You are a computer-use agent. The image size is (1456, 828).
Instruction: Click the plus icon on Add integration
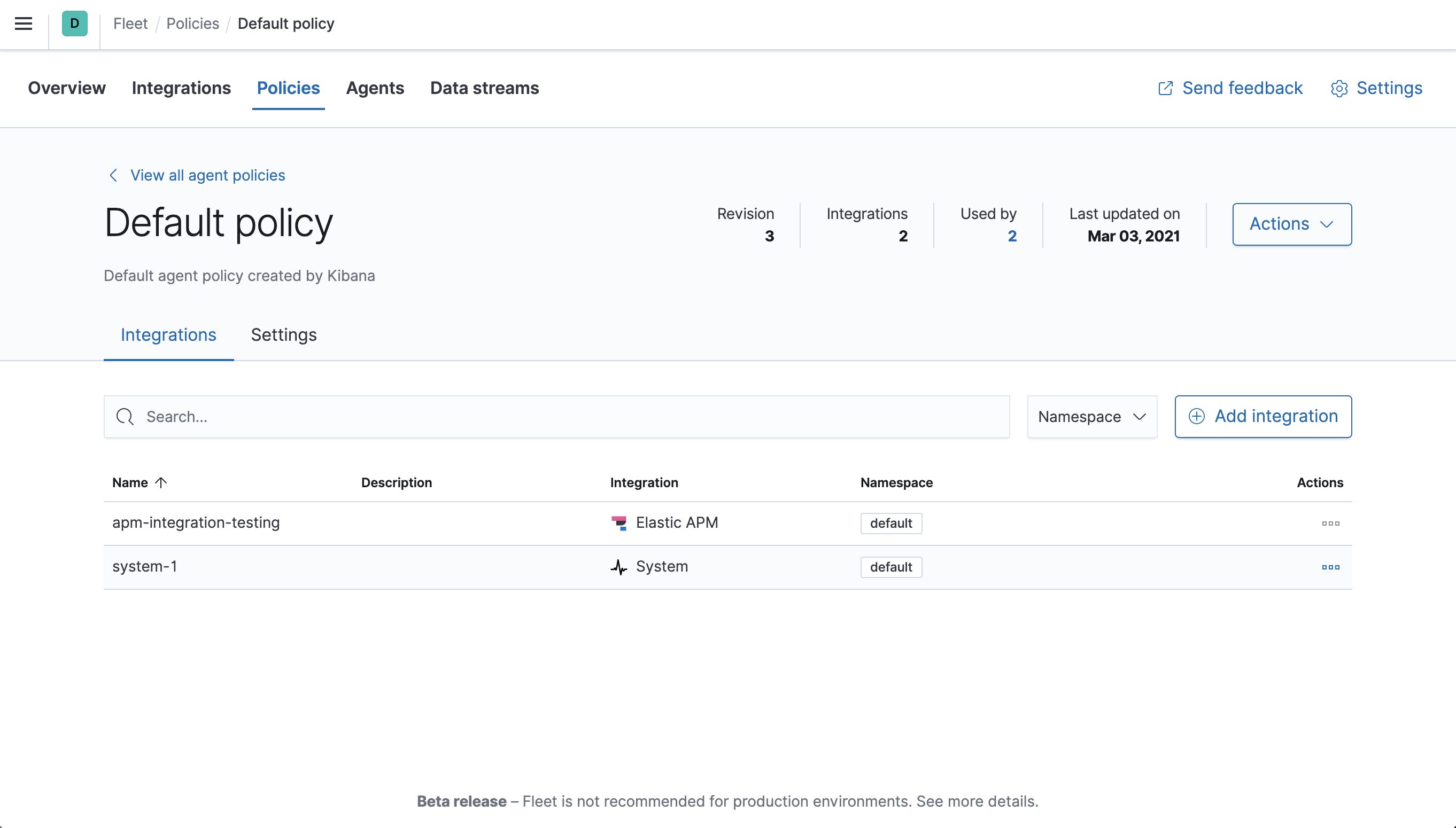point(1198,416)
